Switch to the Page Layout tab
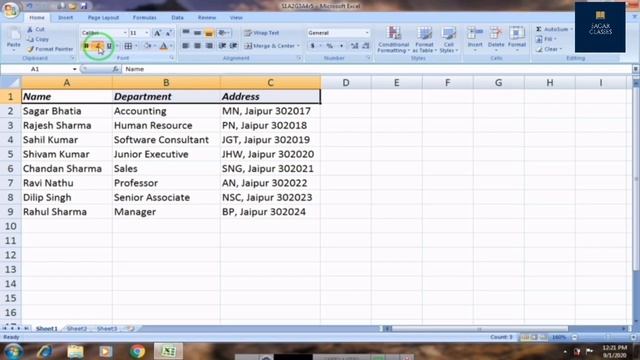 [103, 18]
